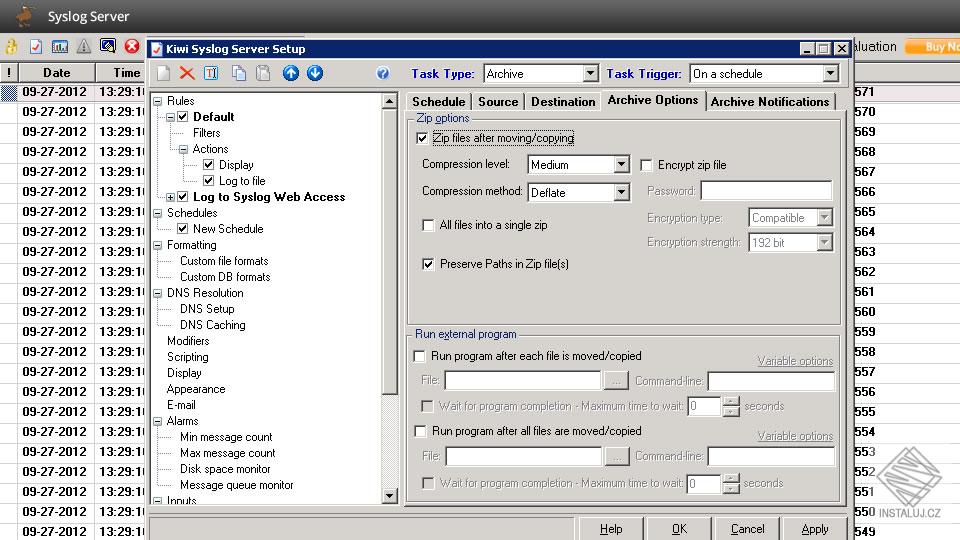Open the Compression level dropdown
The width and height of the screenshot is (960, 540).
pyautogui.click(x=621, y=164)
